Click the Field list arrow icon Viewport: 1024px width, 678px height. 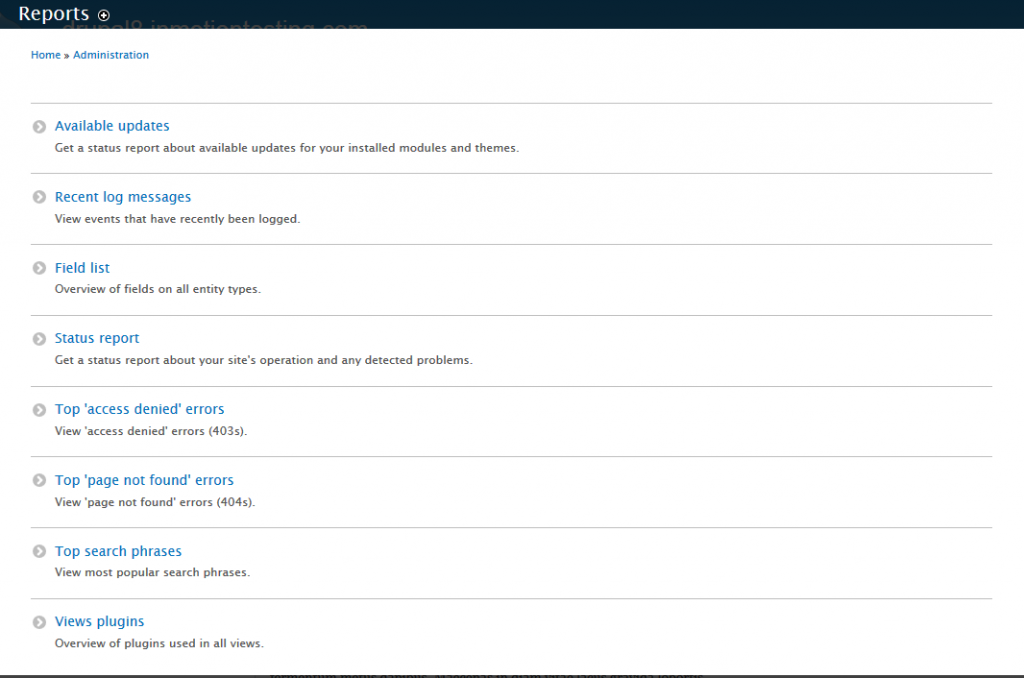pyautogui.click(x=39, y=268)
